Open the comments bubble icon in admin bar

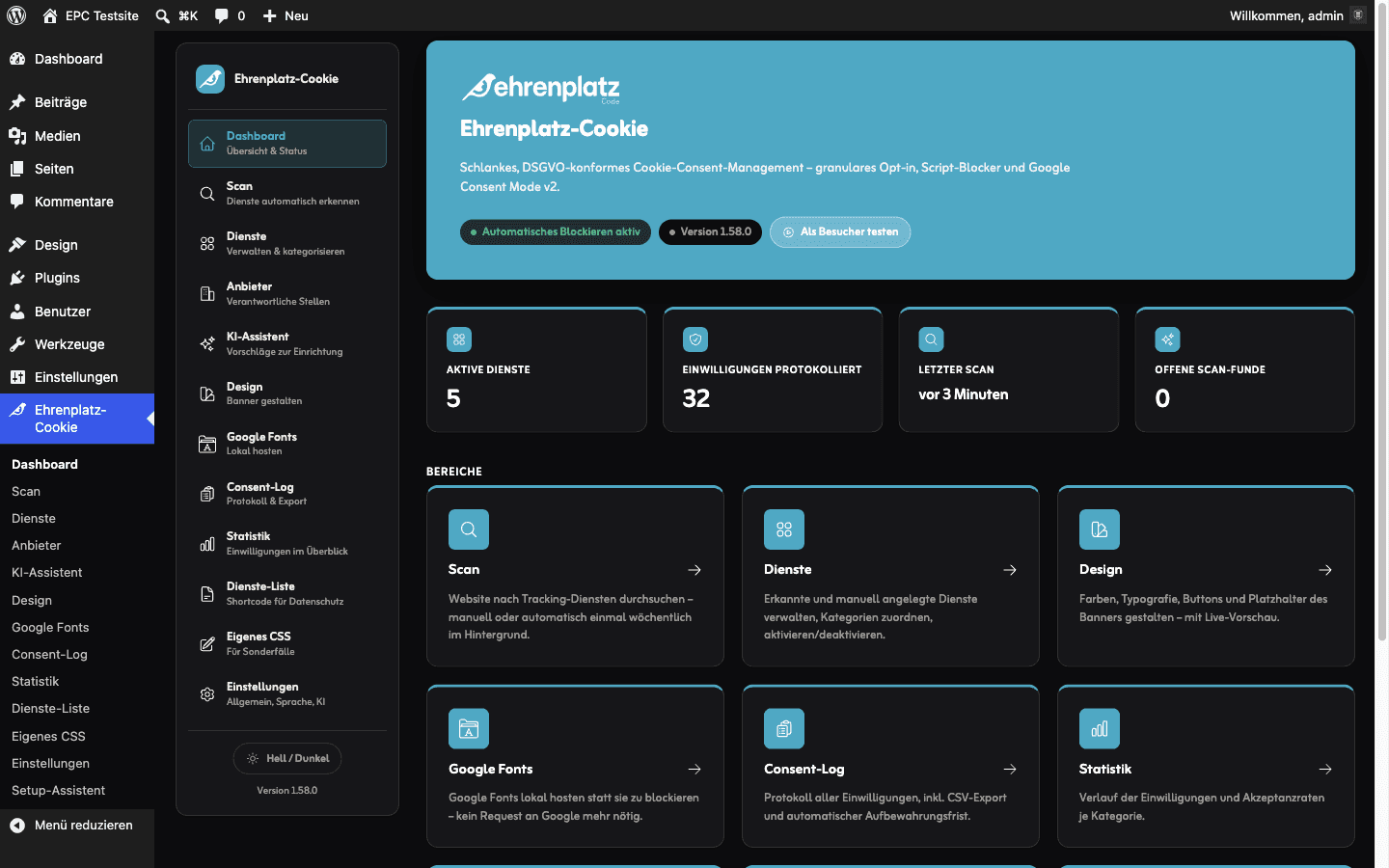(222, 15)
